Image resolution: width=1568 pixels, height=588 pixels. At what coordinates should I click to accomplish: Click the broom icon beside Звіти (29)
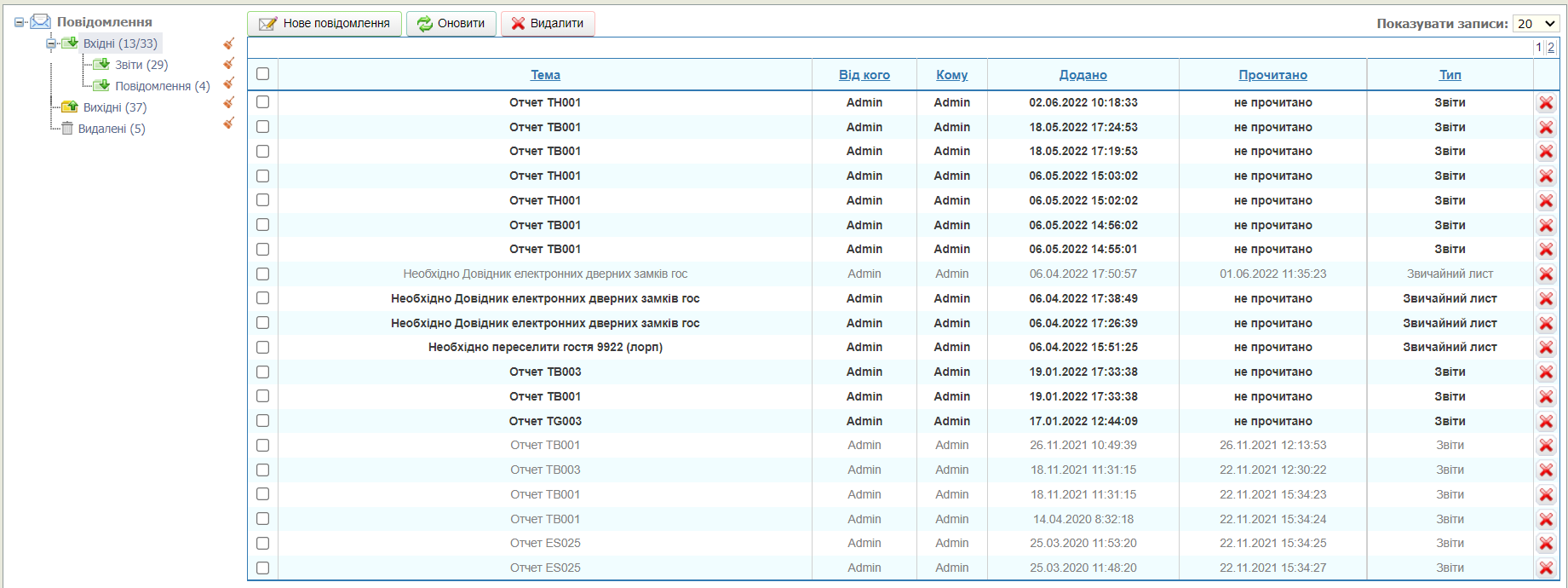coord(228,63)
